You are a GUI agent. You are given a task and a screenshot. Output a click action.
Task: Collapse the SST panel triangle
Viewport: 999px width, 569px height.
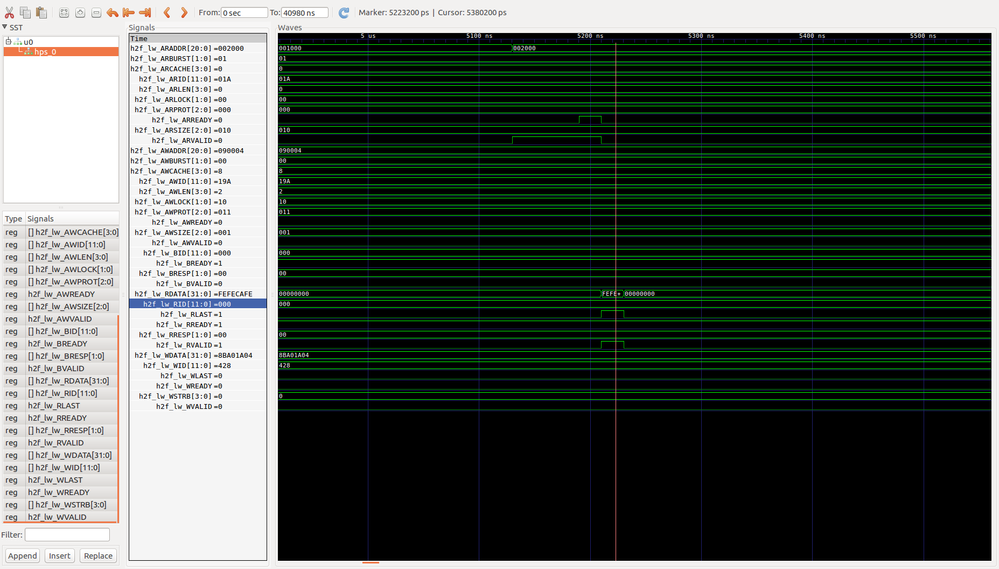[5, 28]
